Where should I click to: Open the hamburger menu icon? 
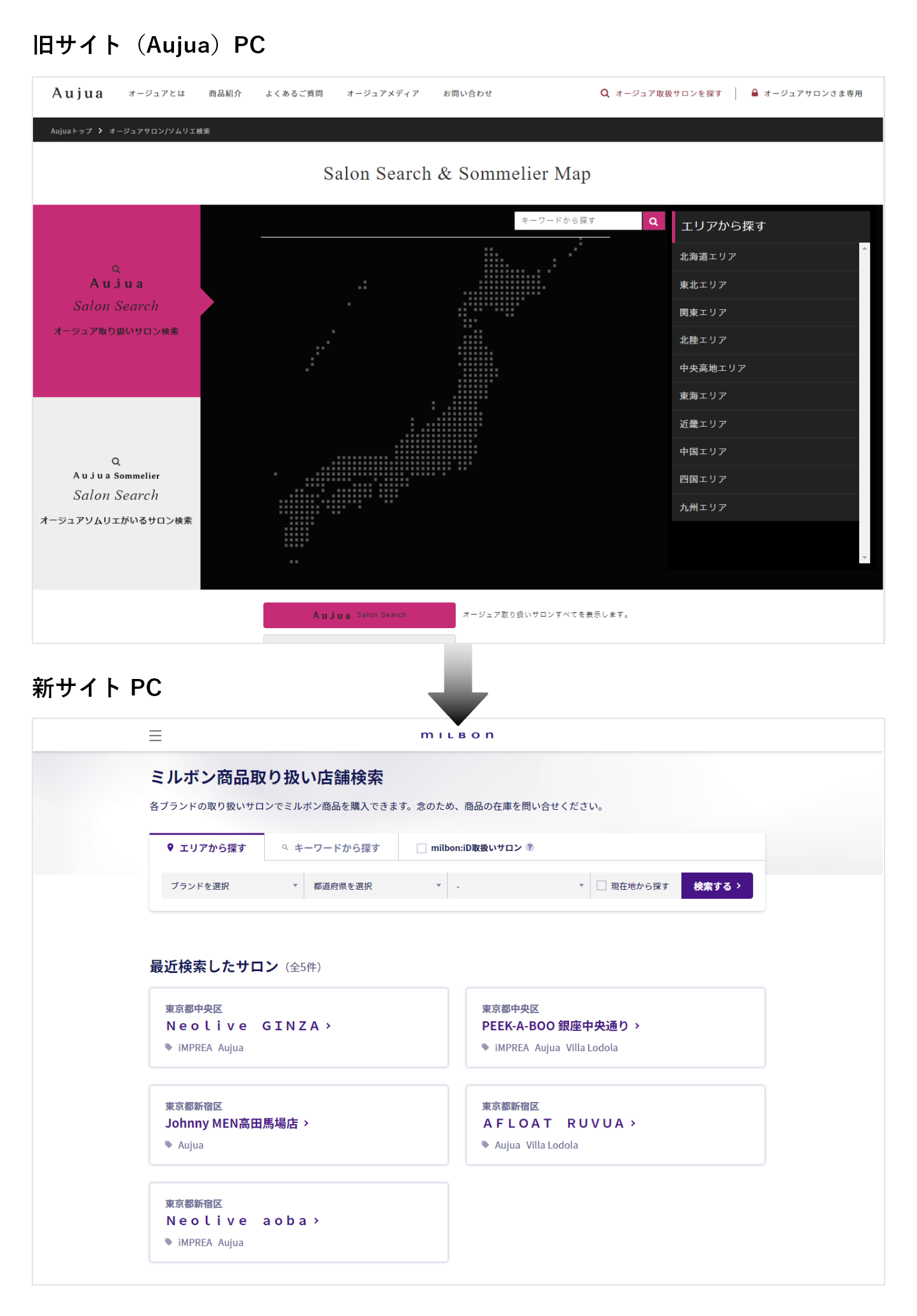pos(156,735)
